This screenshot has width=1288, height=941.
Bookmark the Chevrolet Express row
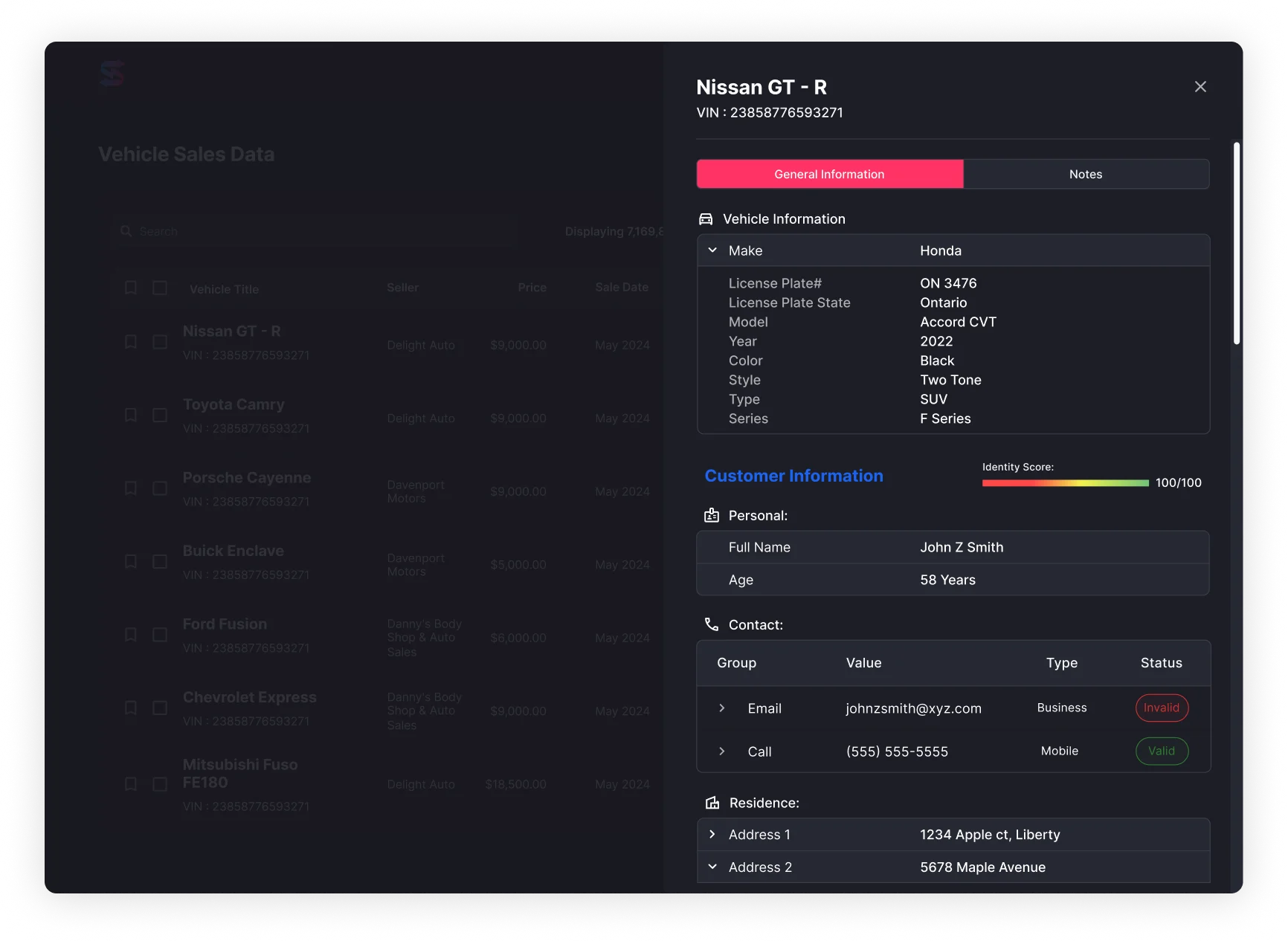pyautogui.click(x=131, y=708)
